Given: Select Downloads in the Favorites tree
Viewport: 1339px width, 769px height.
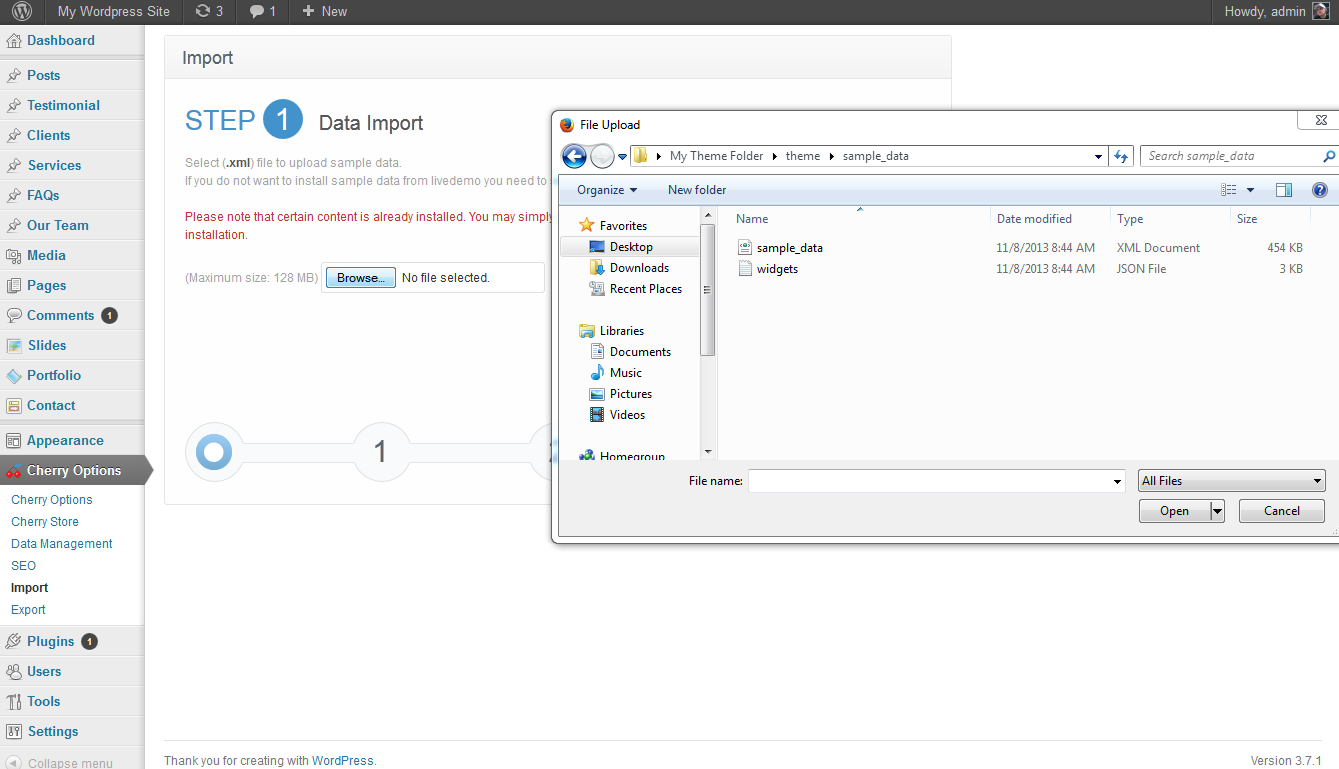Looking at the screenshot, I should click(639, 268).
